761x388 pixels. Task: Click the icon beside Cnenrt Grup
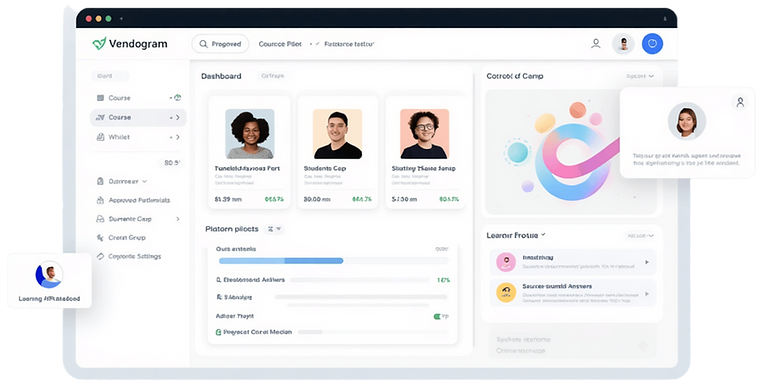[x=100, y=237]
